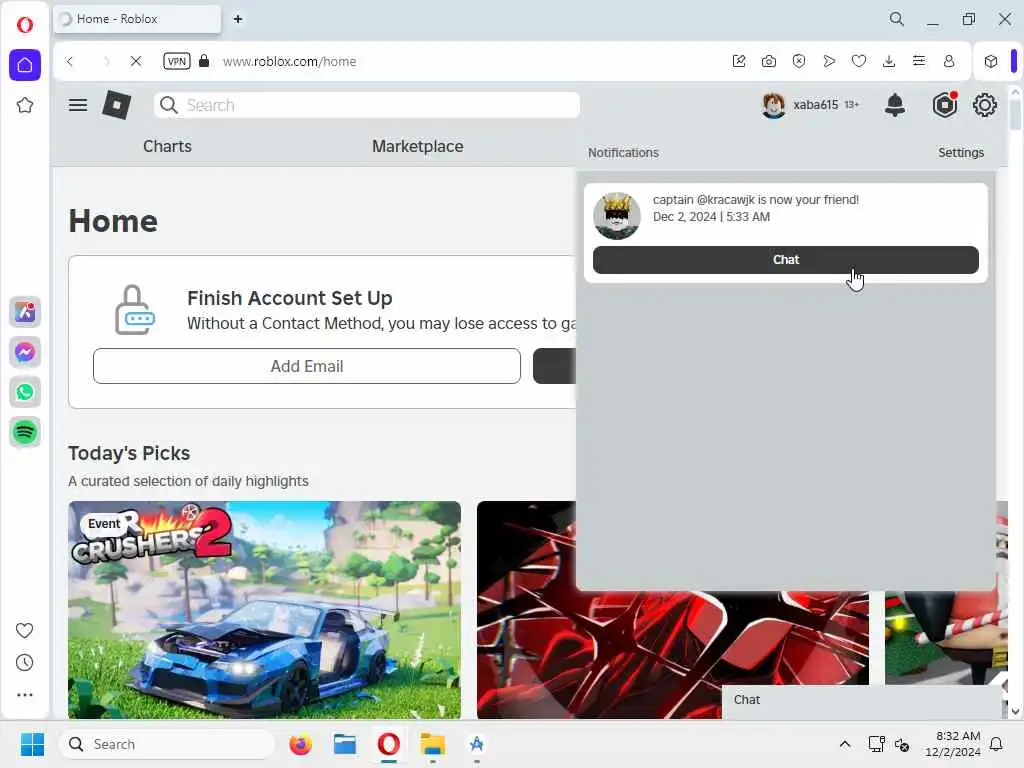Go to the Marketplace tab
The height and width of the screenshot is (768, 1024).
pos(417,146)
